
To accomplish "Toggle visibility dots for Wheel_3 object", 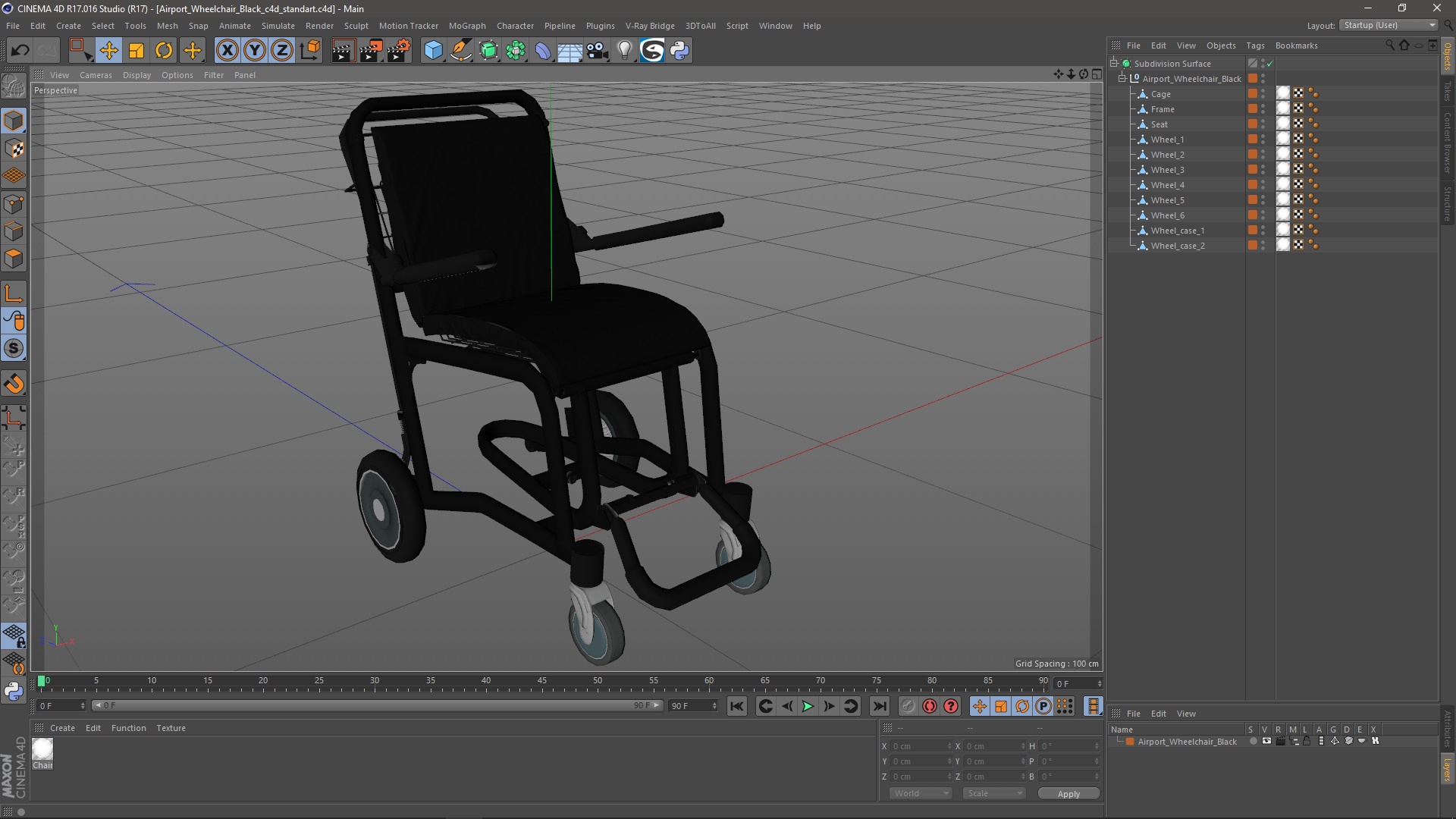I will [x=1263, y=170].
